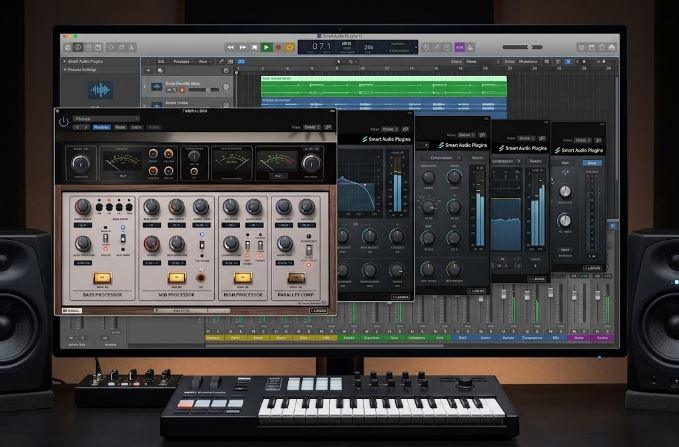Toggle the Bass Processor yellow ON button
Viewport: 679px width, 447px height.
point(102,278)
